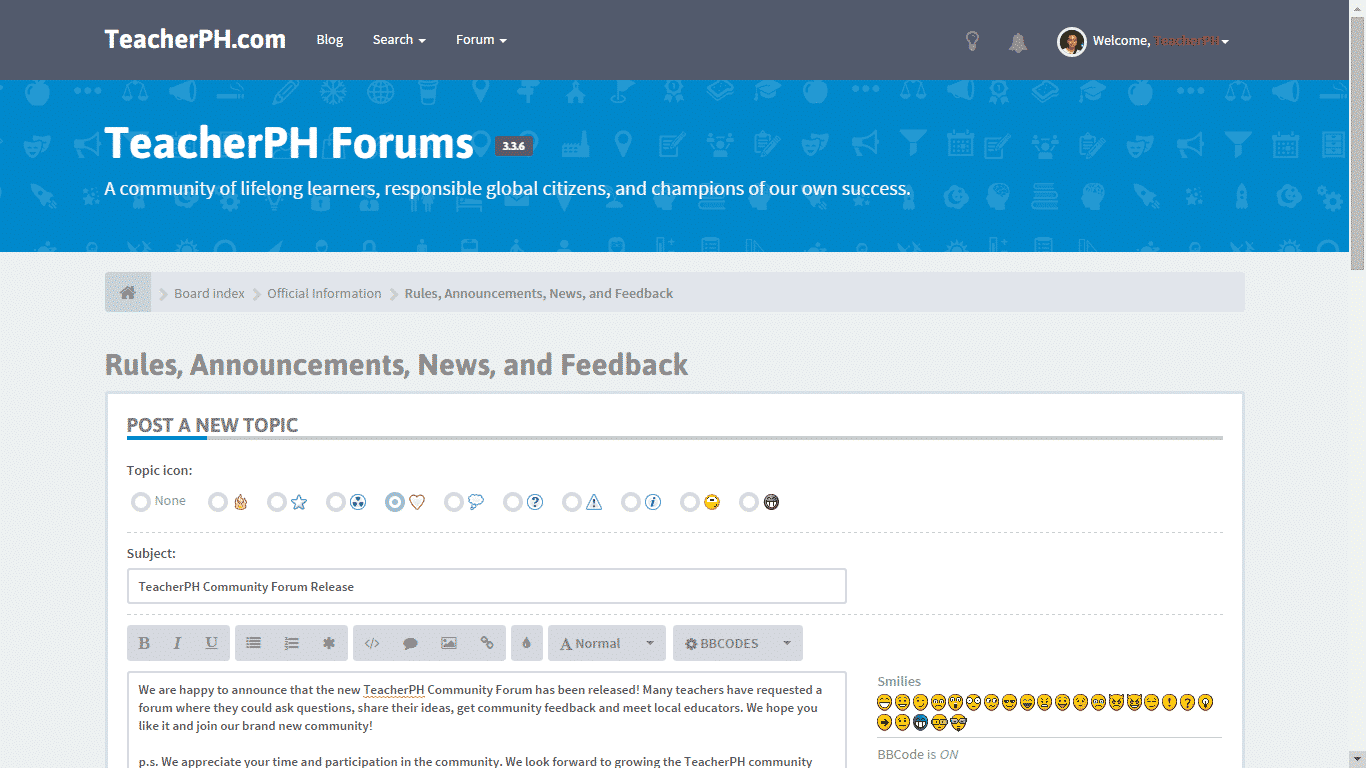1366x768 pixels.
Task: Insert the lightbulb idea smiley
Action: (1205, 703)
